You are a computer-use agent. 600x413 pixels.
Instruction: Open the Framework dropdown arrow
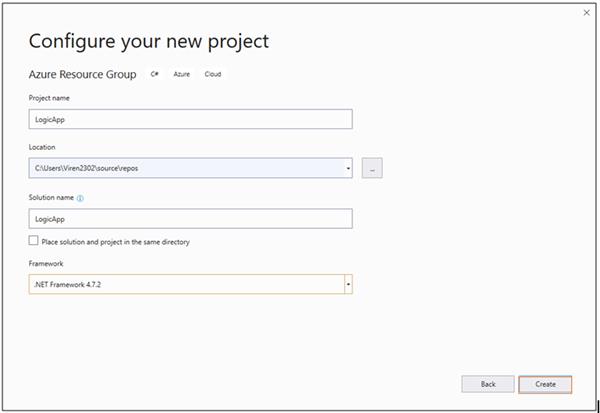[x=348, y=285]
